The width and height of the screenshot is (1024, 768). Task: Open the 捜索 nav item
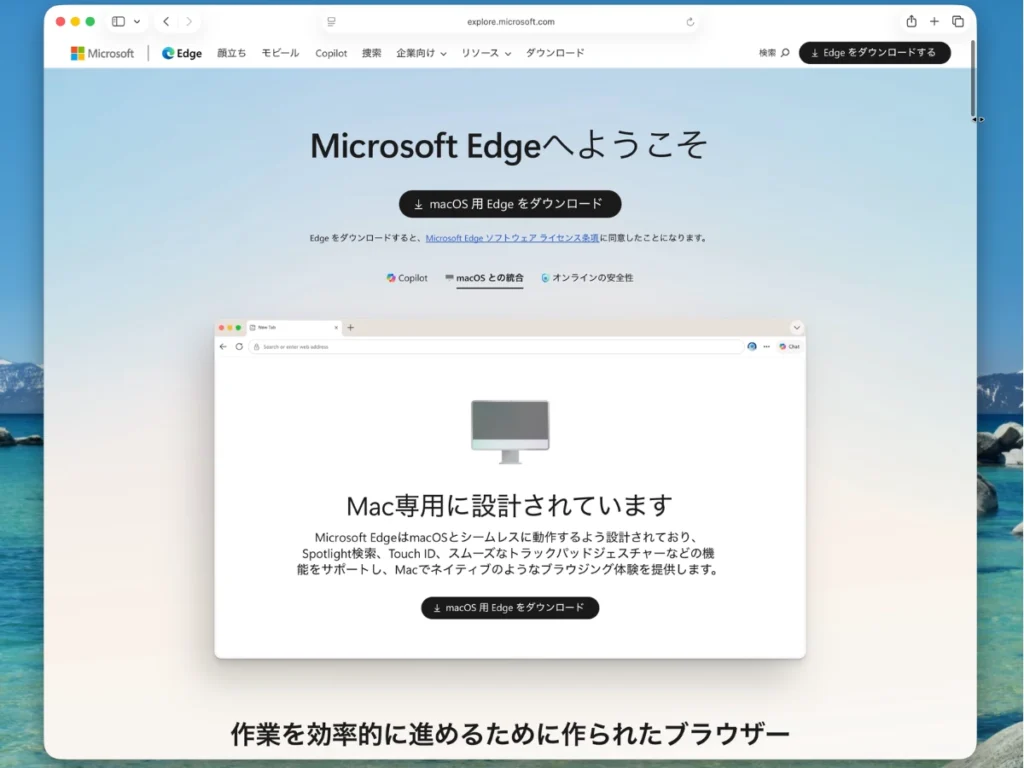(372, 53)
